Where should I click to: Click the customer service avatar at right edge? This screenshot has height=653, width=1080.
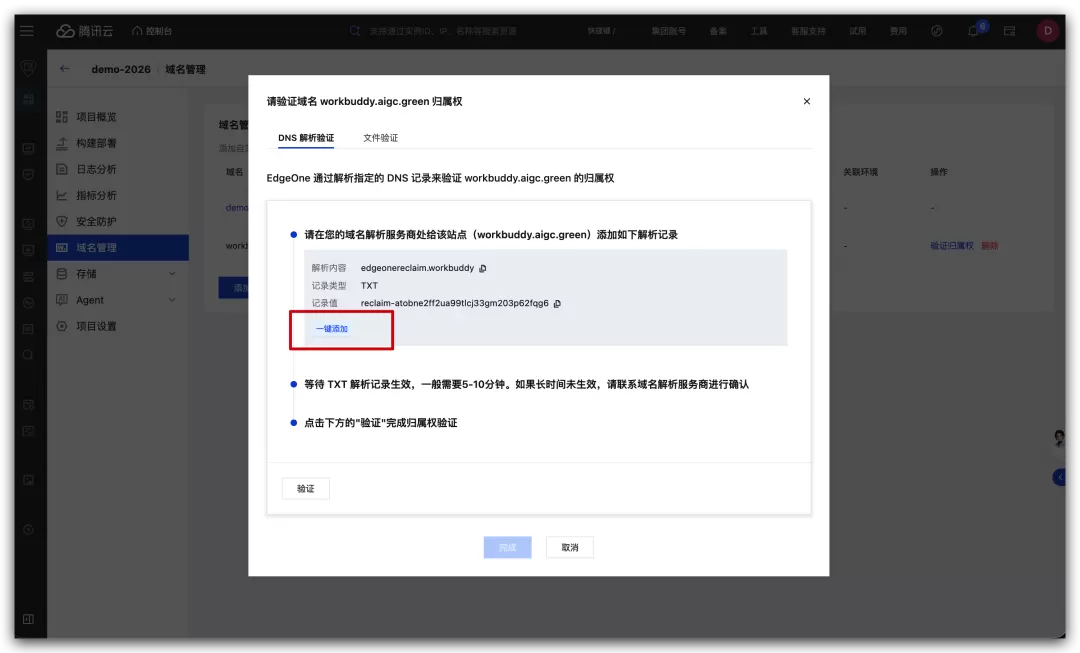pyautogui.click(x=1059, y=438)
